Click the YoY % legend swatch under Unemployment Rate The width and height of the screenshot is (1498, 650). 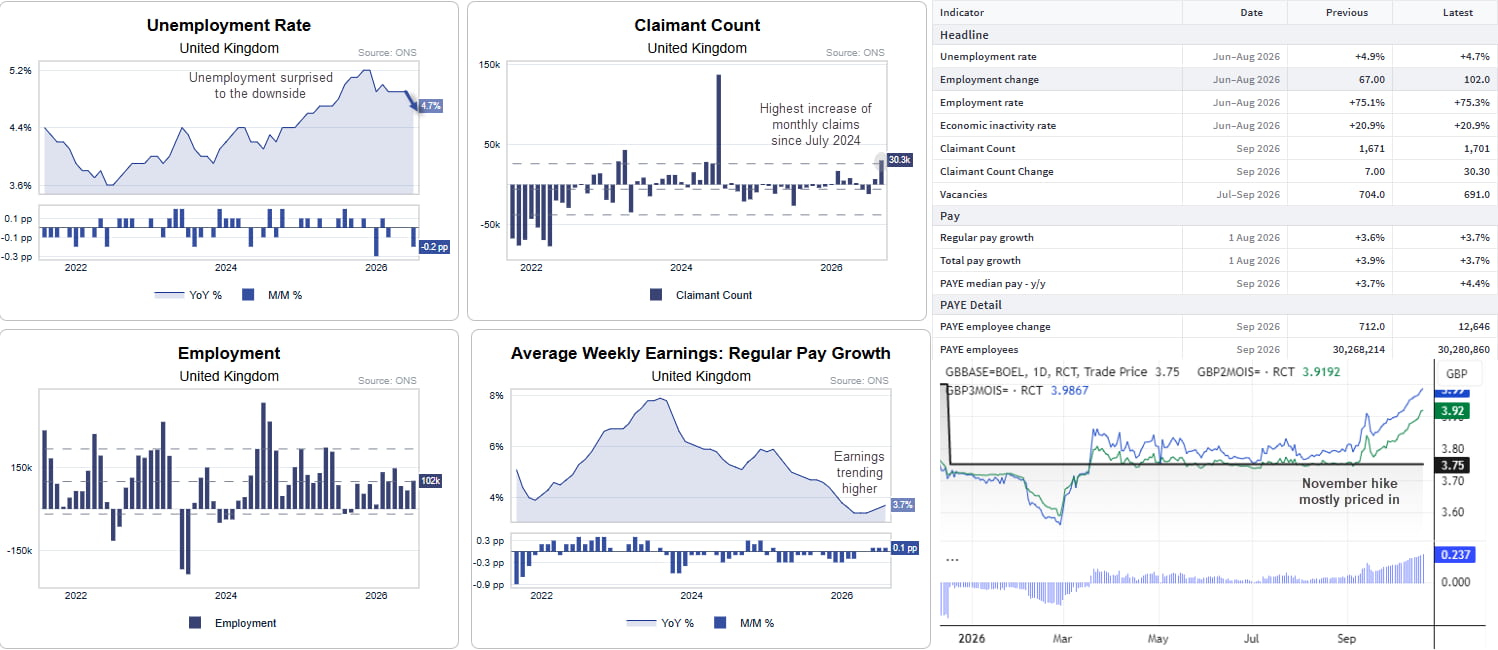pos(168,295)
